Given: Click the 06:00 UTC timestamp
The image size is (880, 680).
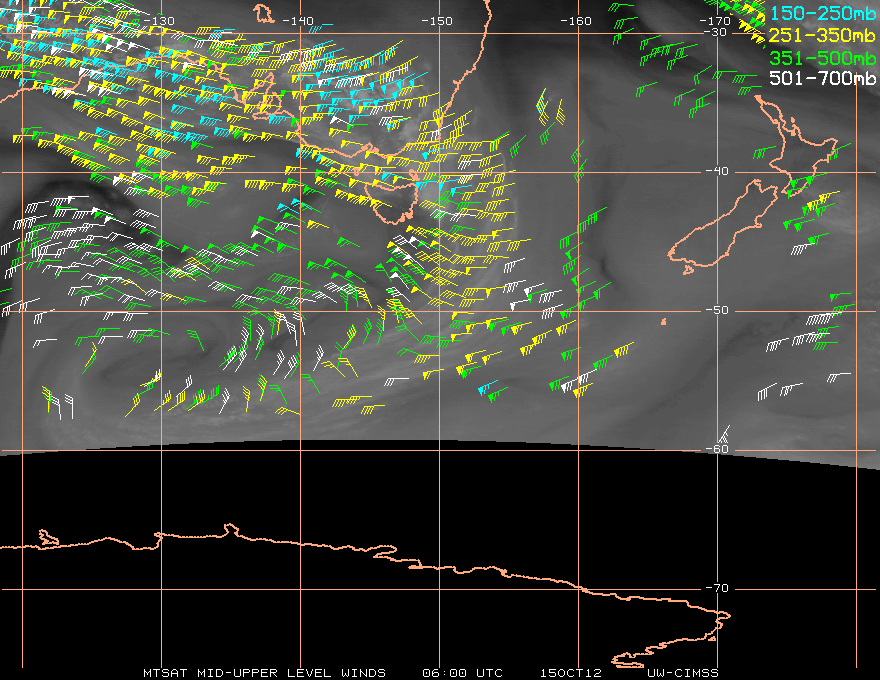Looking at the screenshot, I should coord(462,673).
